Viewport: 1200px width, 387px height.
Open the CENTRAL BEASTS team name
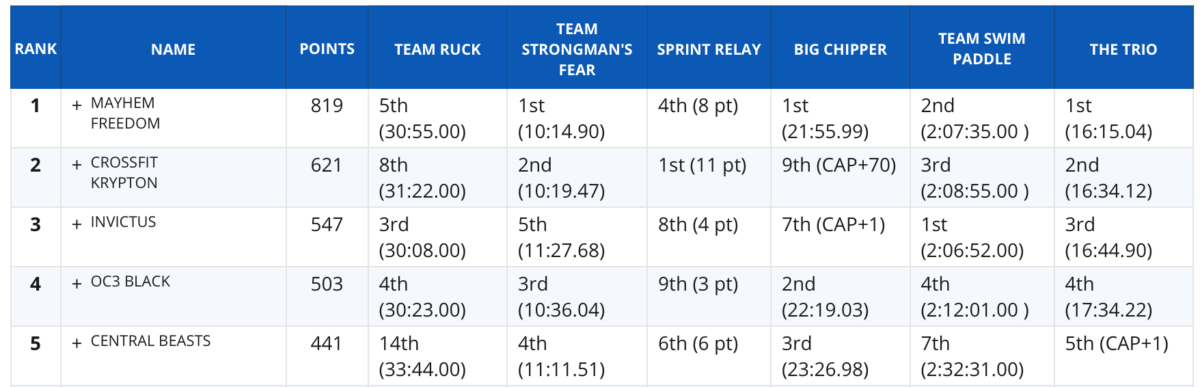[x=150, y=341]
